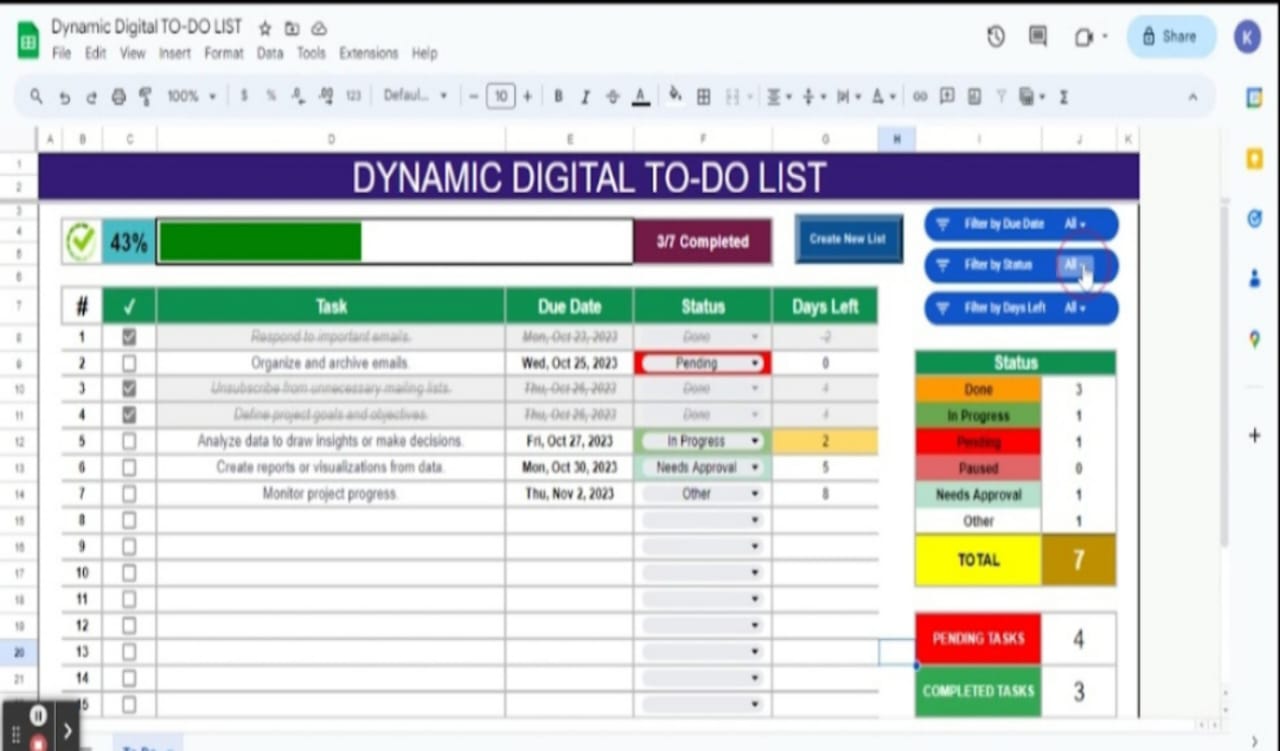
Task: Uncheck task 3 Unsubscribe from mailing lists
Action: pos(129,388)
